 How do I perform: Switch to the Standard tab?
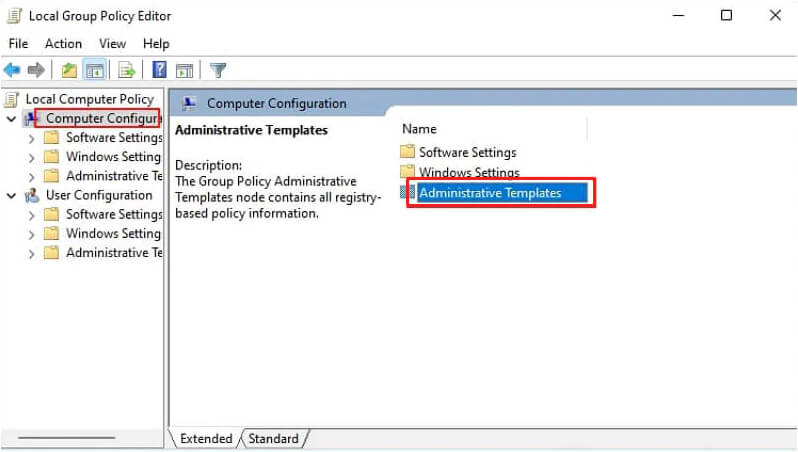[x=273, y=438]
